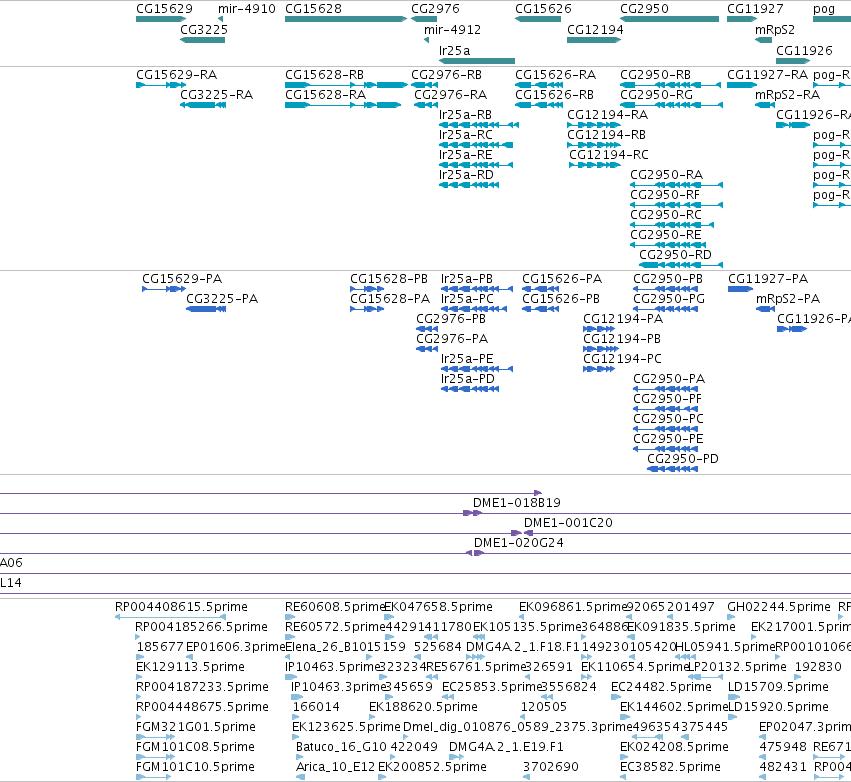
Task: Click the CG15626 gene label
Action: click(x=543, y=9)
